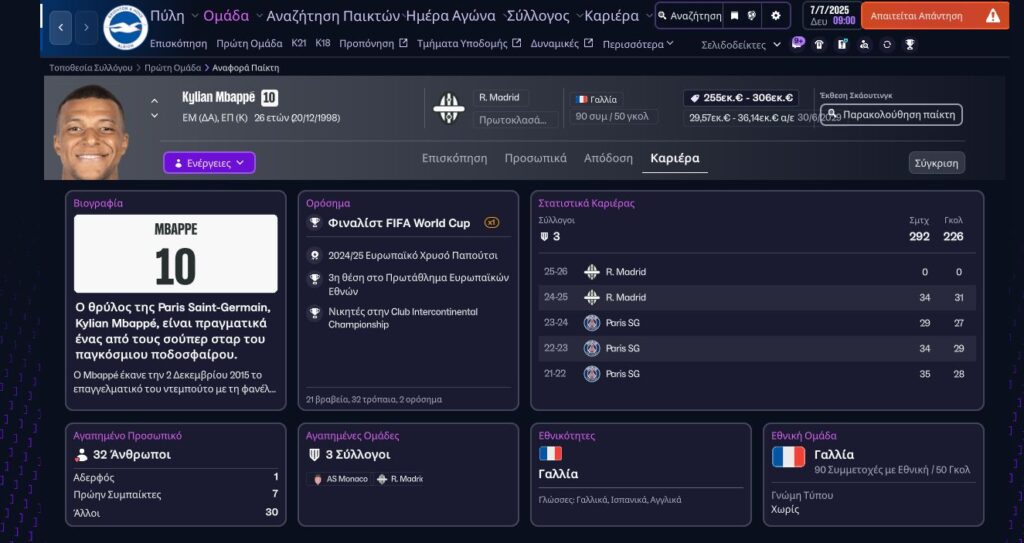Viewport: 1024px width, 543px height.
Task: Click the bookmark icon beside search
Action: [x=735, y=16]
